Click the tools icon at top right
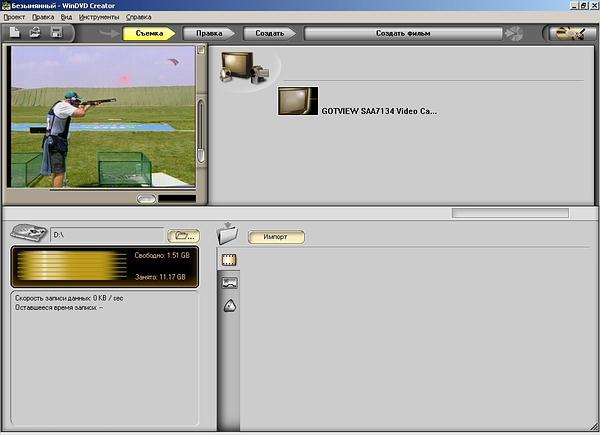Image resolution: width=600 pixels, height=435 pixels. pyautogui.click(x=568, y=33)
